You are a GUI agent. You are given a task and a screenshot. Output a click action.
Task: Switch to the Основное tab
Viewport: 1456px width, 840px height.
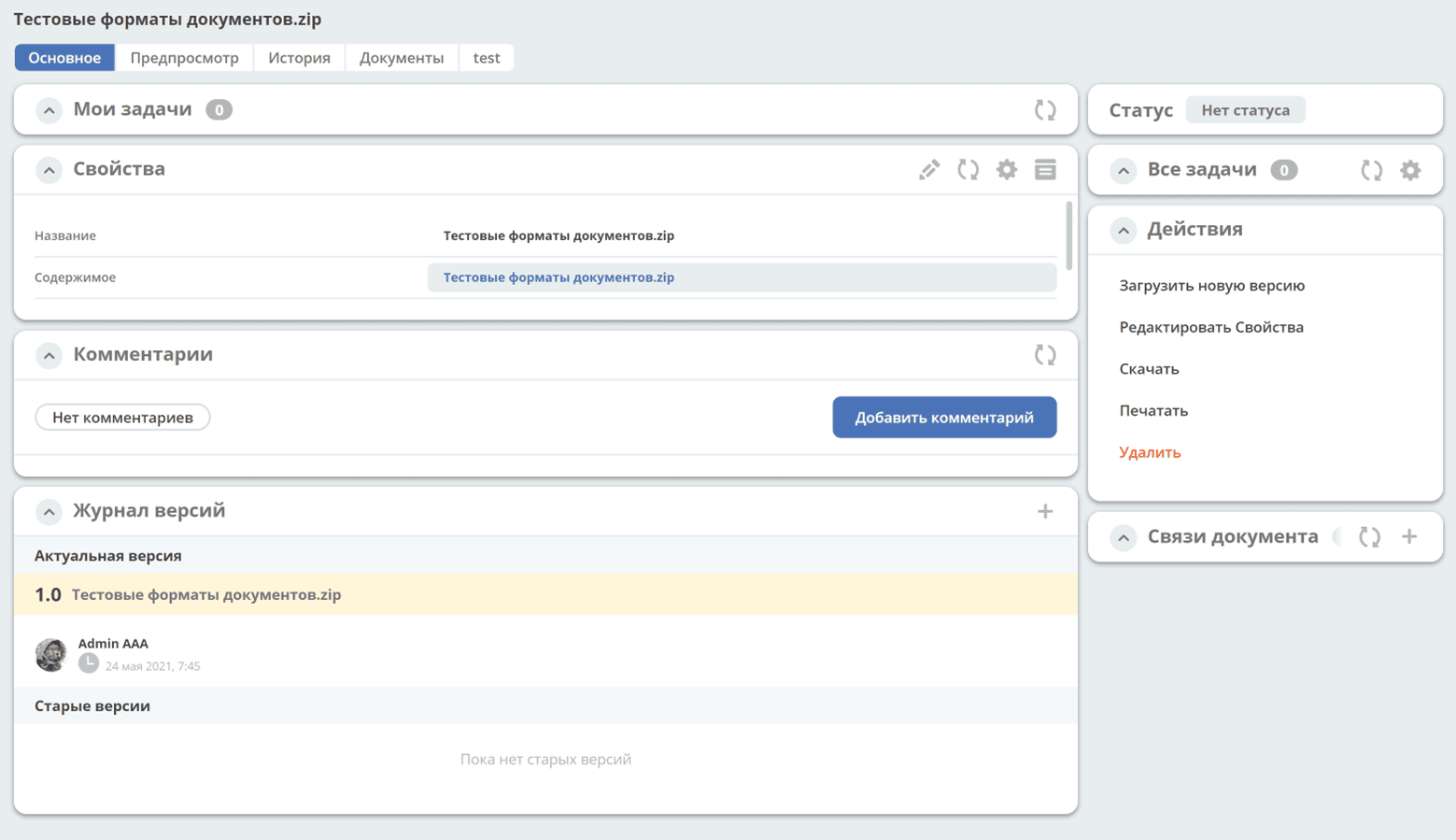64,57
